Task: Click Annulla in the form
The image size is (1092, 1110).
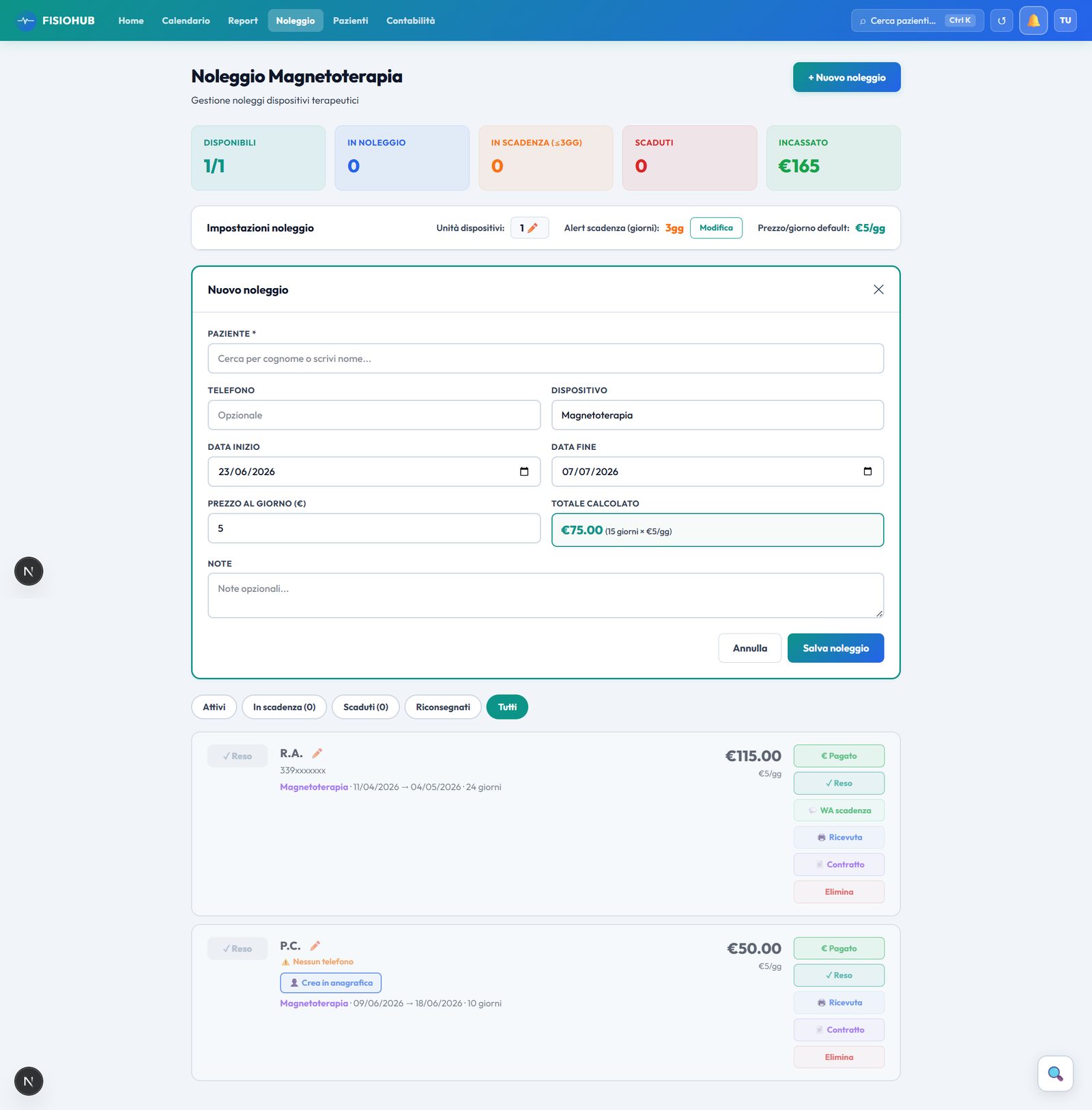Action: pyautogui.click(x=749, y=648)
